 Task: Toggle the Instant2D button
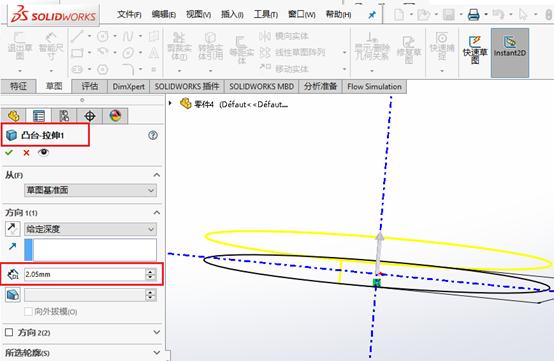click(x=510, y=53)
